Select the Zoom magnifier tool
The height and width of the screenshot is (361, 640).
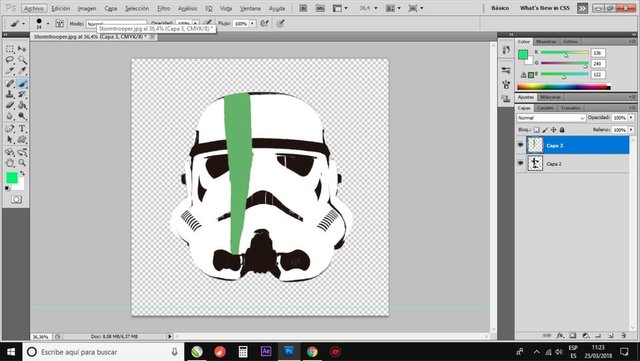(22, 163)
